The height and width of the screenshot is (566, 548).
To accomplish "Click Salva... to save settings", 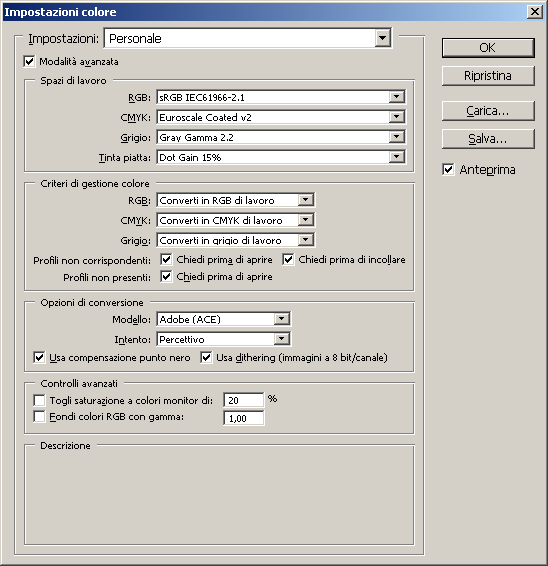I will (x=488, y=139).
